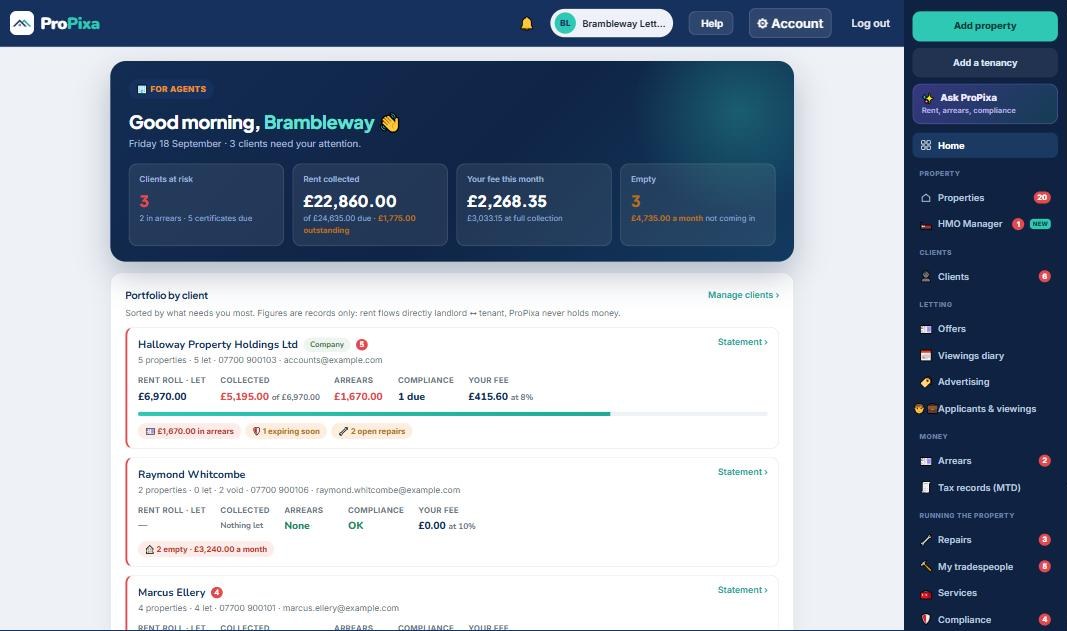Screen dimensions: 1067x631
Task: Click the Ask ProPixa sparkle icon
Action: (x=927, y=98)
